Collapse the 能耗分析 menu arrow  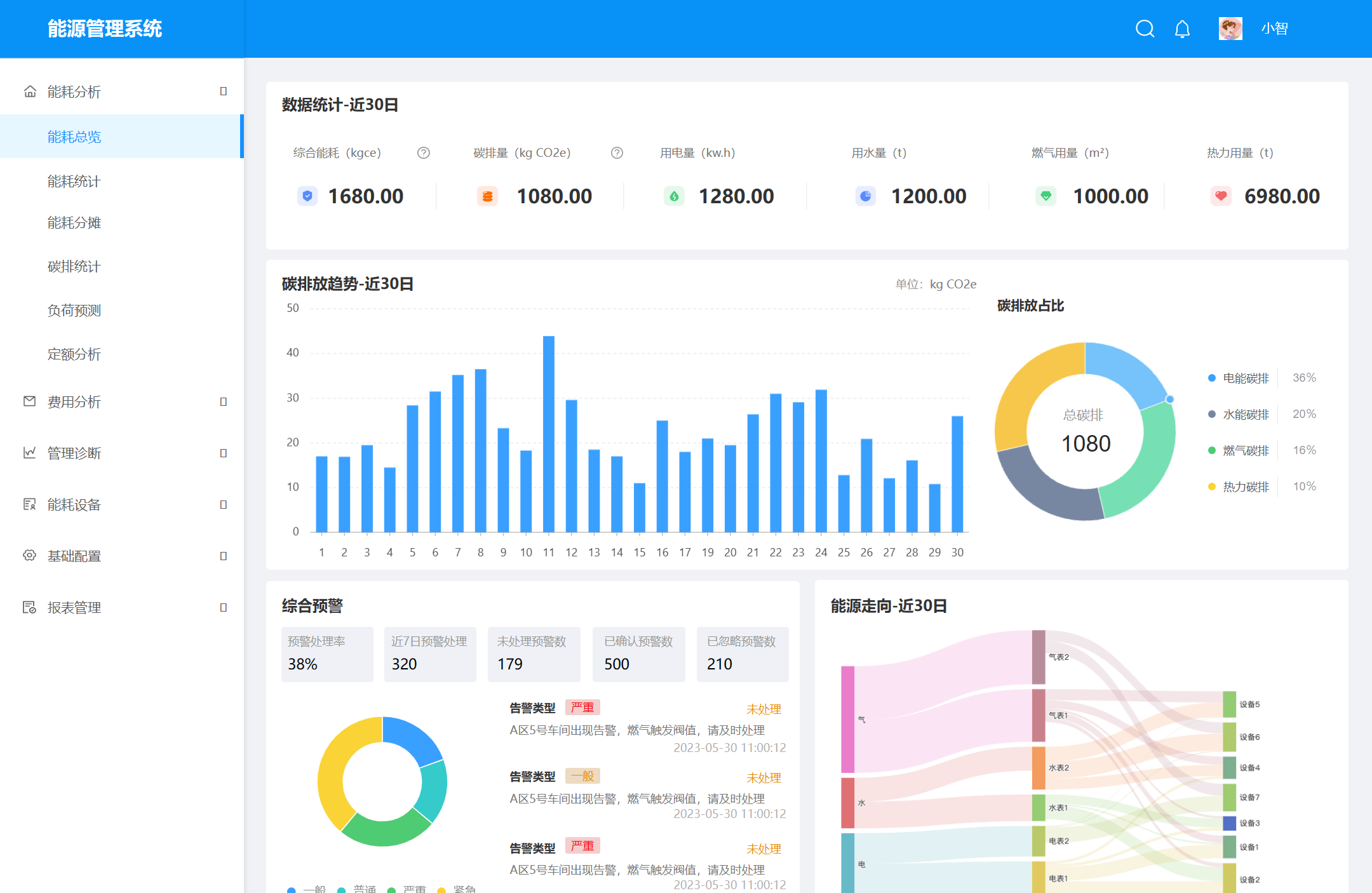coord(223,91)
